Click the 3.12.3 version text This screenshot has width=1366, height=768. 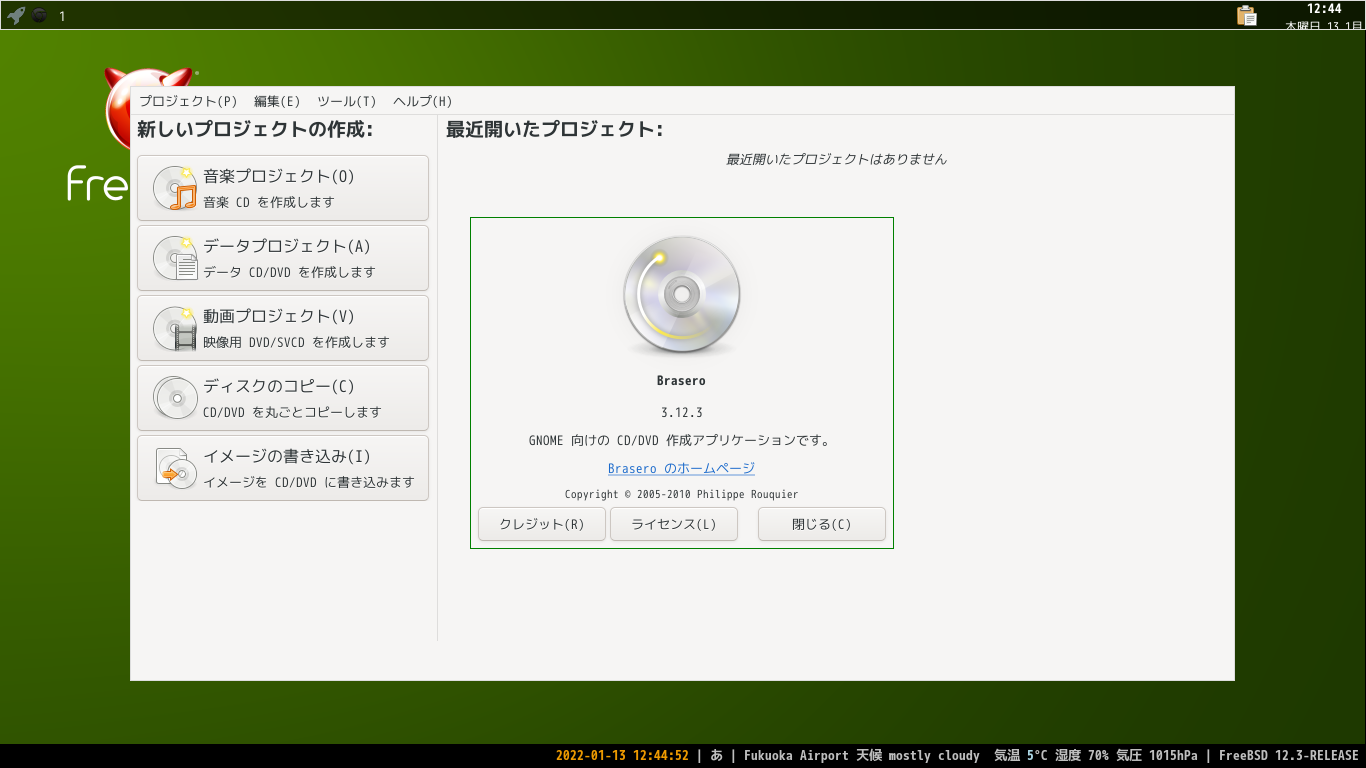682,412
